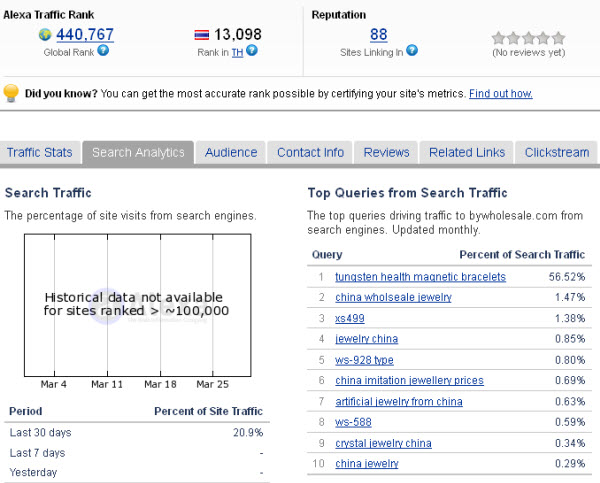Click the Mar 4 chart axis label
The image size is (600, 483).
[54, 384]
